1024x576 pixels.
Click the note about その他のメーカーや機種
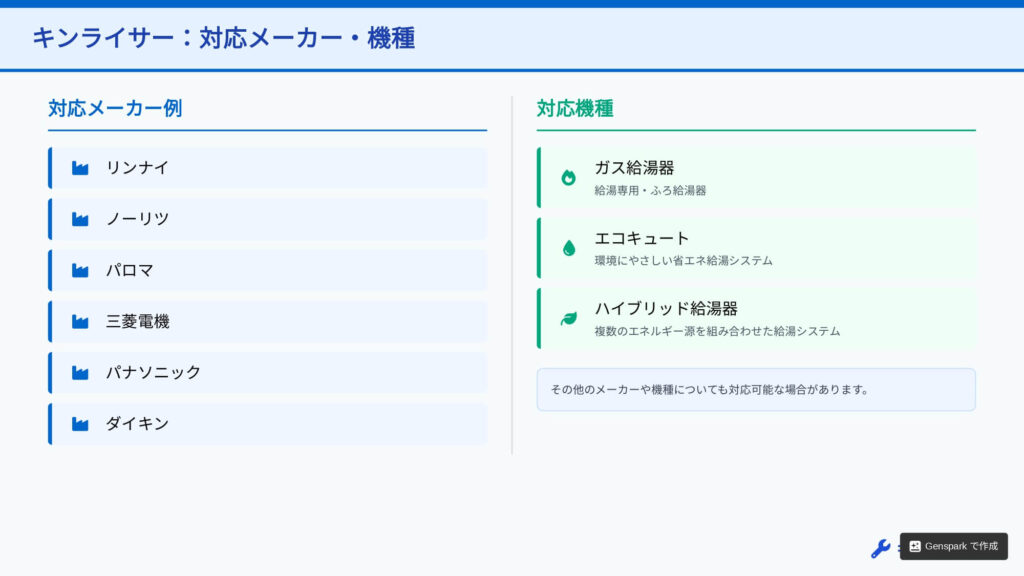[756, 390]
